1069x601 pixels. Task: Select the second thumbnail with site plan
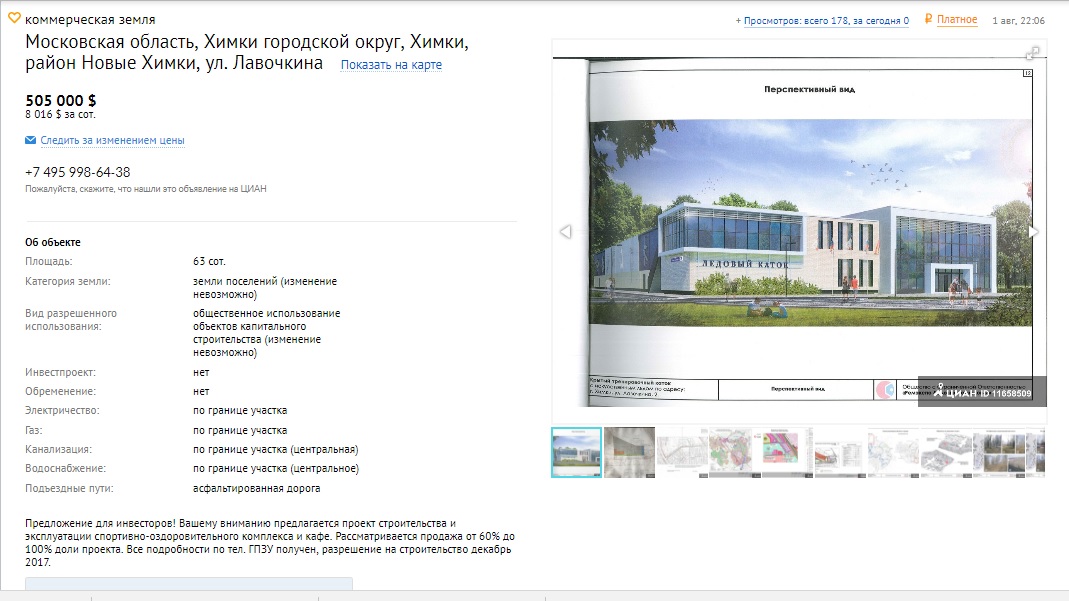tap(630, 453)
